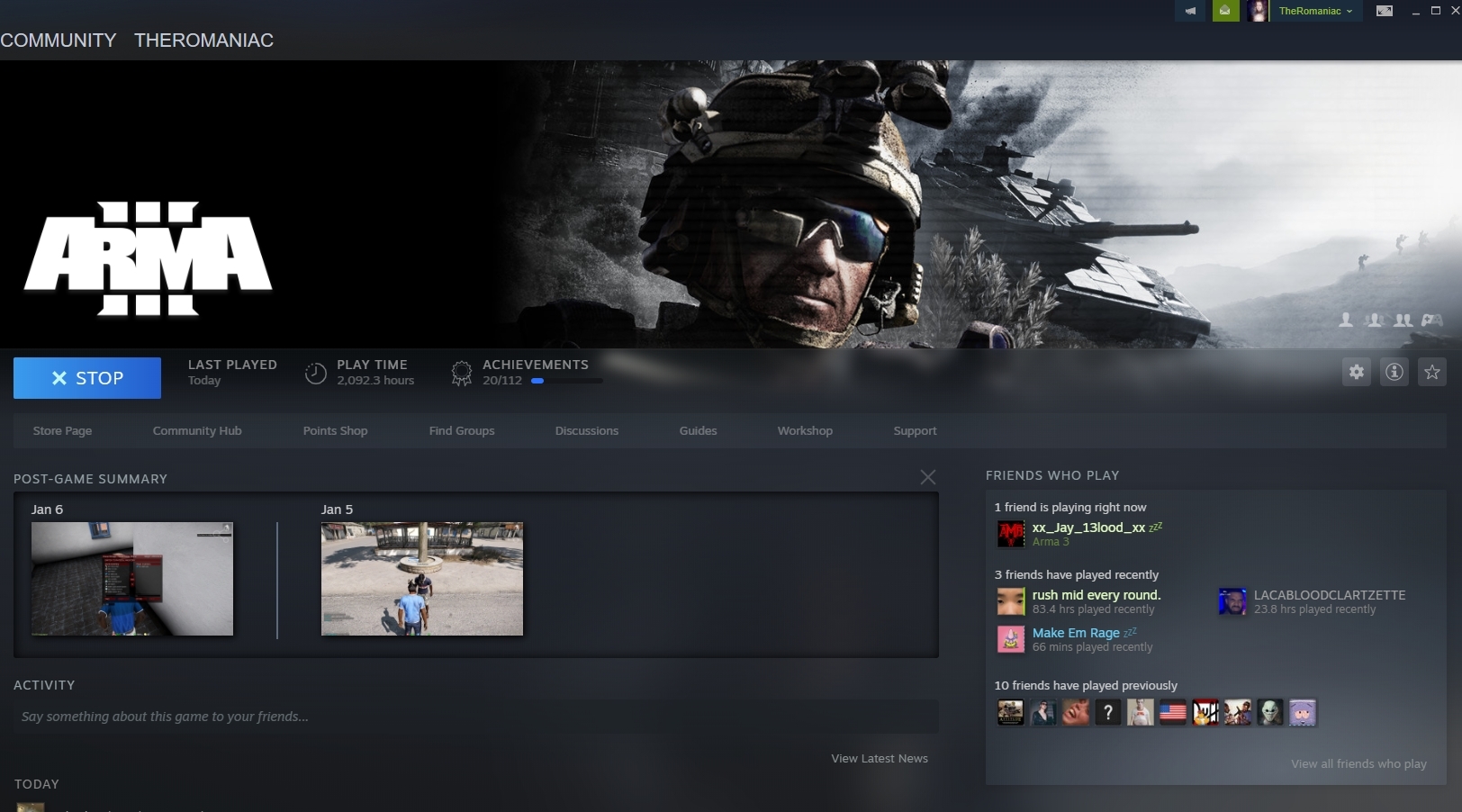Click the Play Time clock icon
The height and width of the screenshot is (812, 1462).
[315, 373]
